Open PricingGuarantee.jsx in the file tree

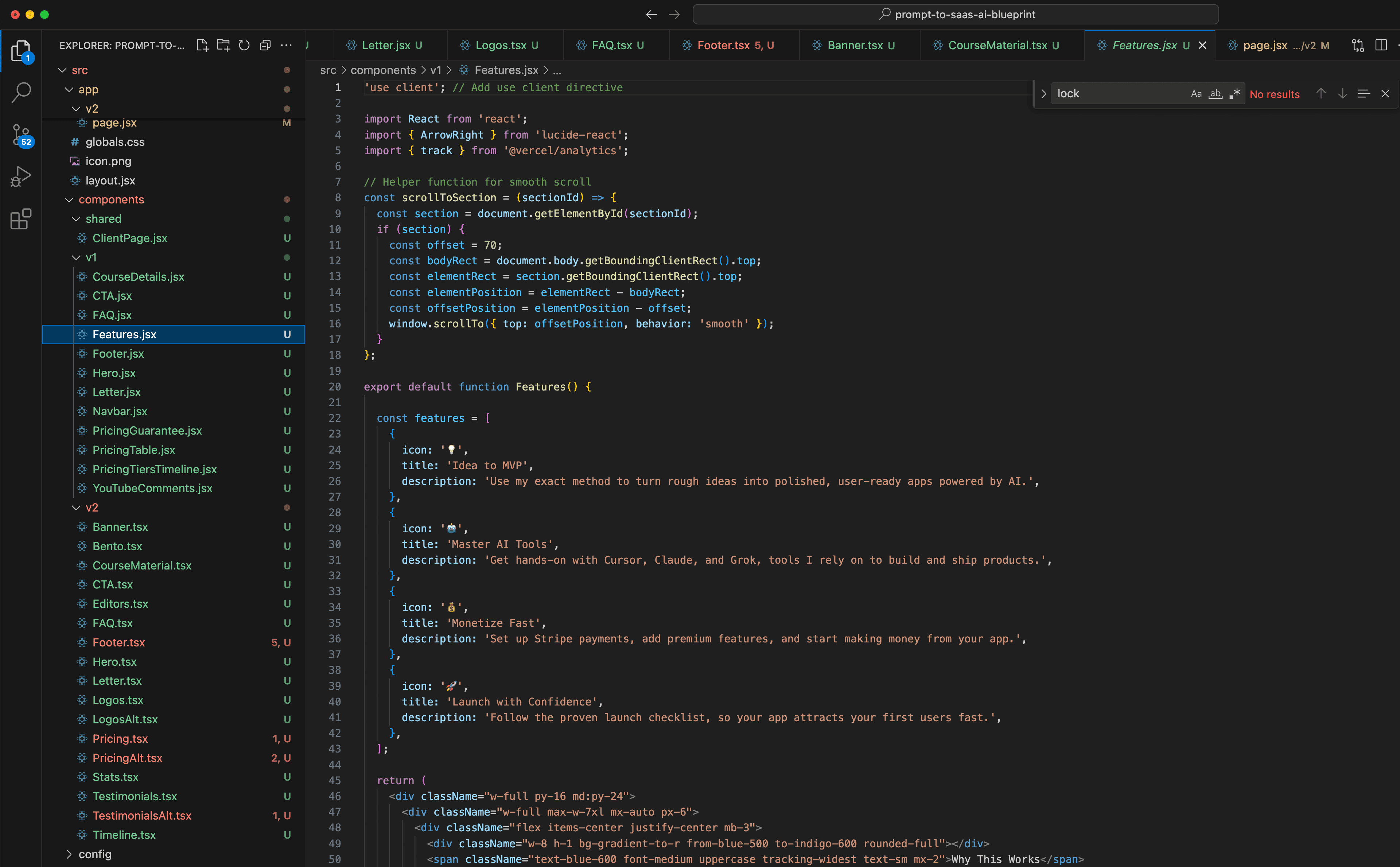point(173,431)
